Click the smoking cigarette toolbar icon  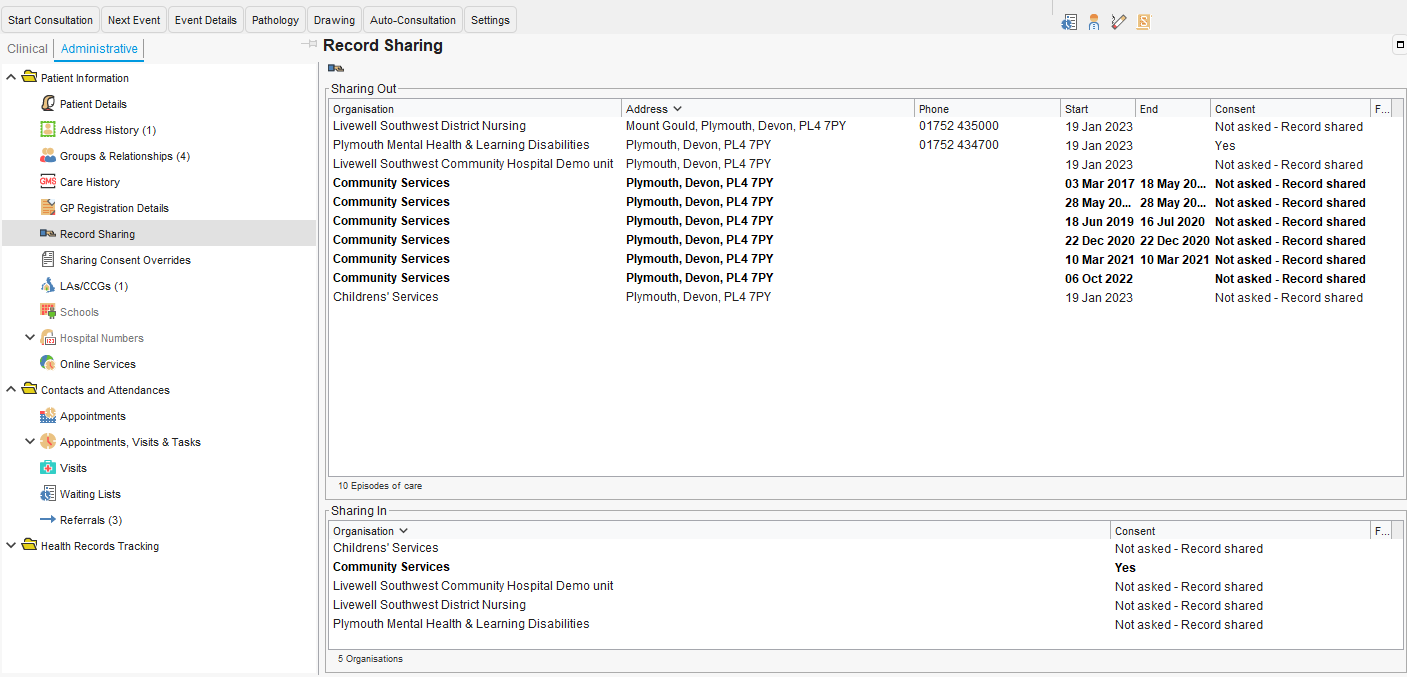1119,22
